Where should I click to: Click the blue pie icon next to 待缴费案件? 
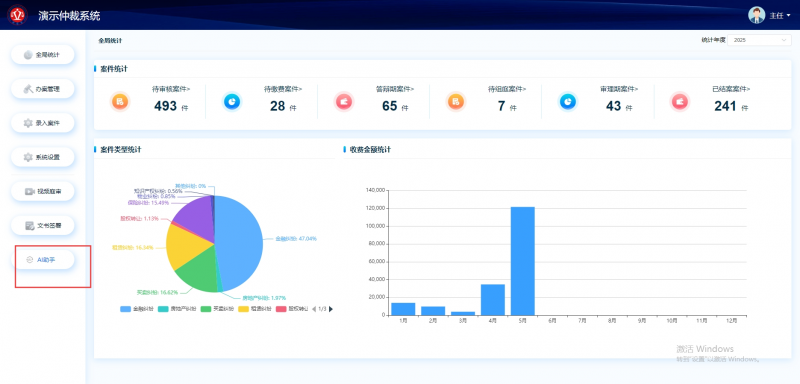[x=232, y=102]
